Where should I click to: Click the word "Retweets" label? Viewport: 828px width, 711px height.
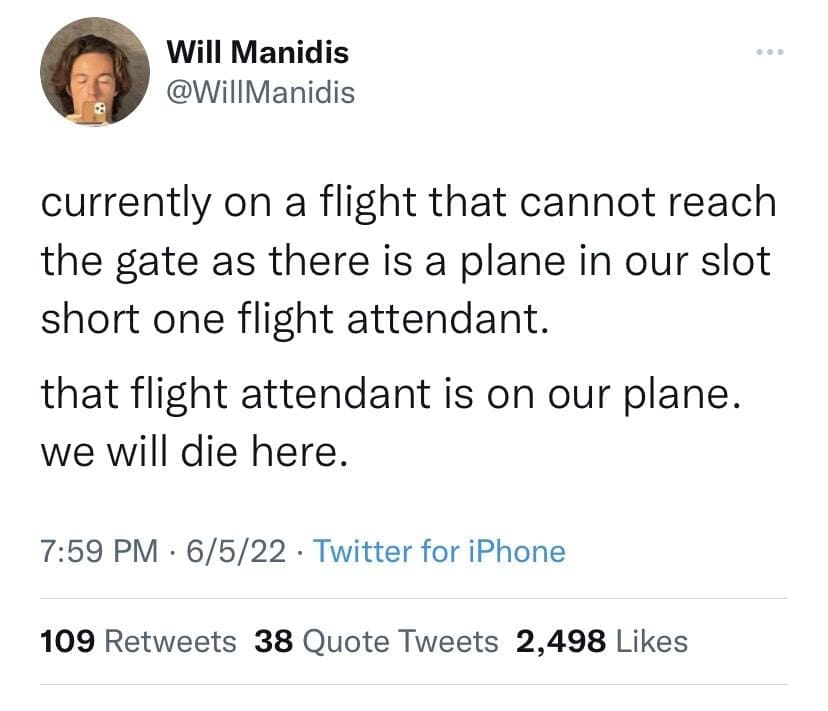tap(171, 641)
